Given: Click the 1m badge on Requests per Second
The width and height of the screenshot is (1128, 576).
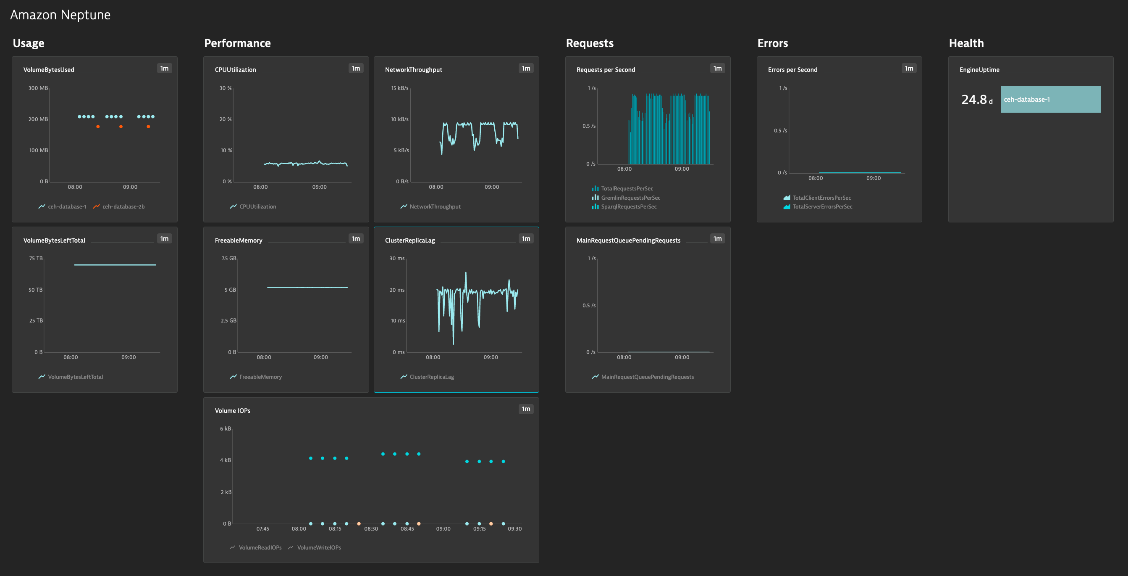Looking at the screenshot, I should point(717,68).
